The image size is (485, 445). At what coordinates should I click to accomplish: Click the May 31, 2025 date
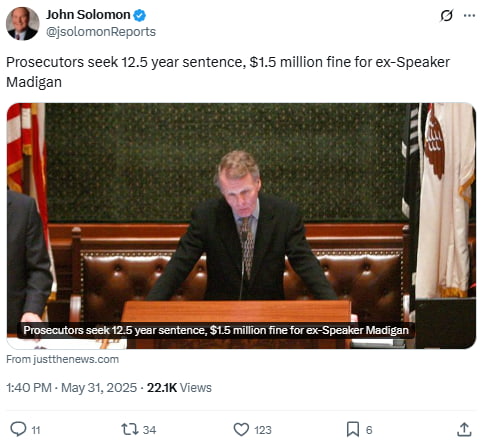tap(99, 388)
